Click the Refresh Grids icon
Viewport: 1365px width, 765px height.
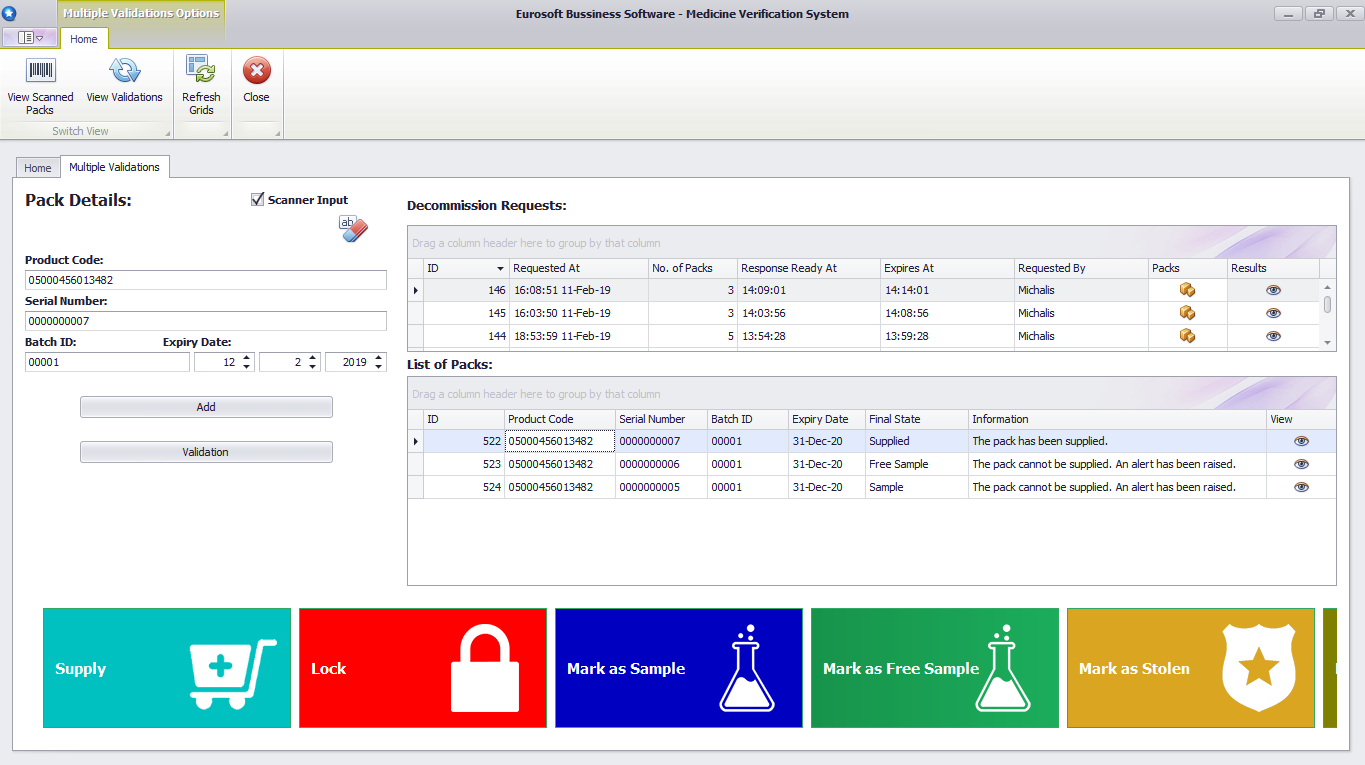point(201,70)
